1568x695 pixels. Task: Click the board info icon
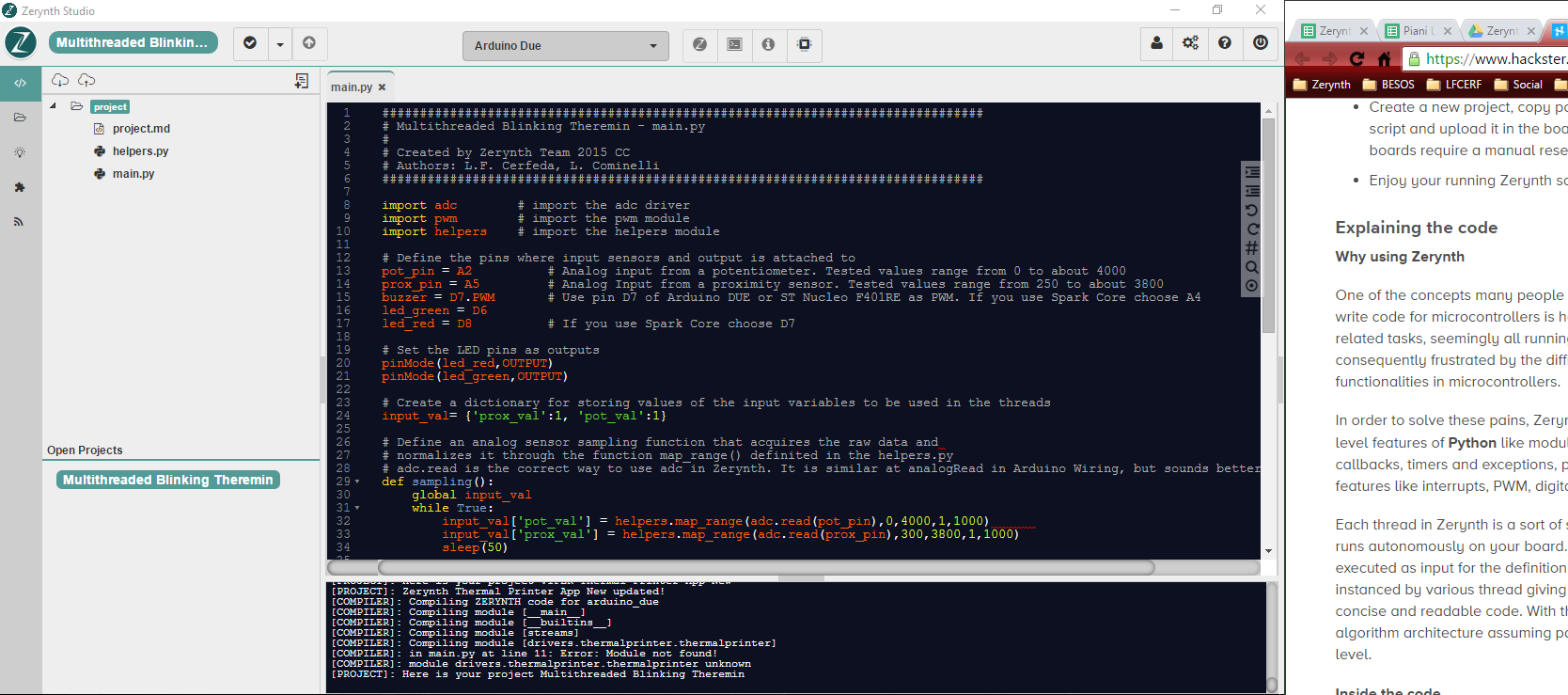pos(768,44)
